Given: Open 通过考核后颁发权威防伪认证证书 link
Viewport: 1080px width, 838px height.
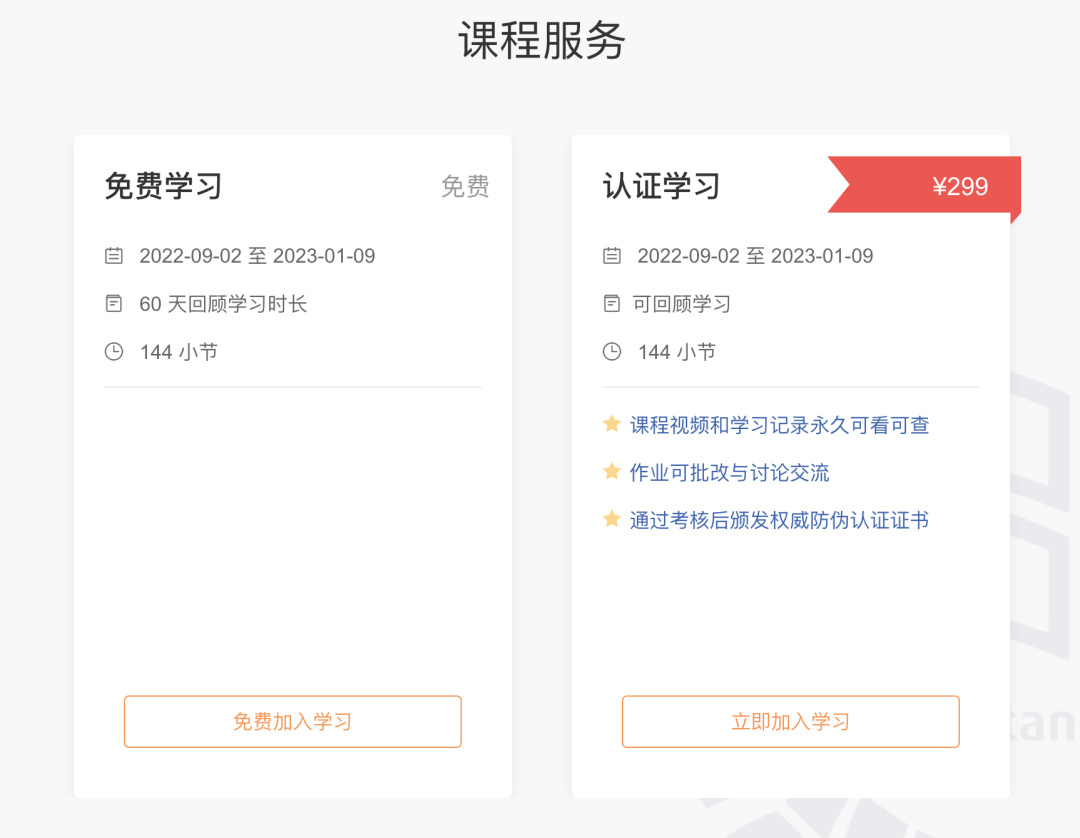Looking at the screenshot, I should click(779, 520).
